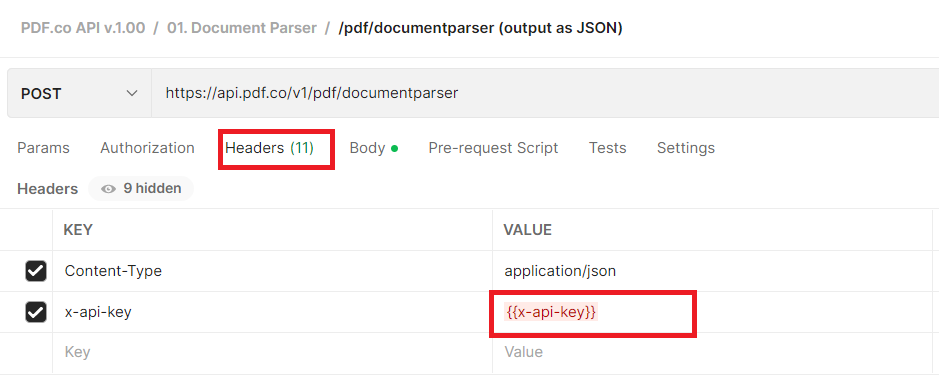
Task: Uncheck the Content-Type header checkbox
Action: [x=35, y=271]
